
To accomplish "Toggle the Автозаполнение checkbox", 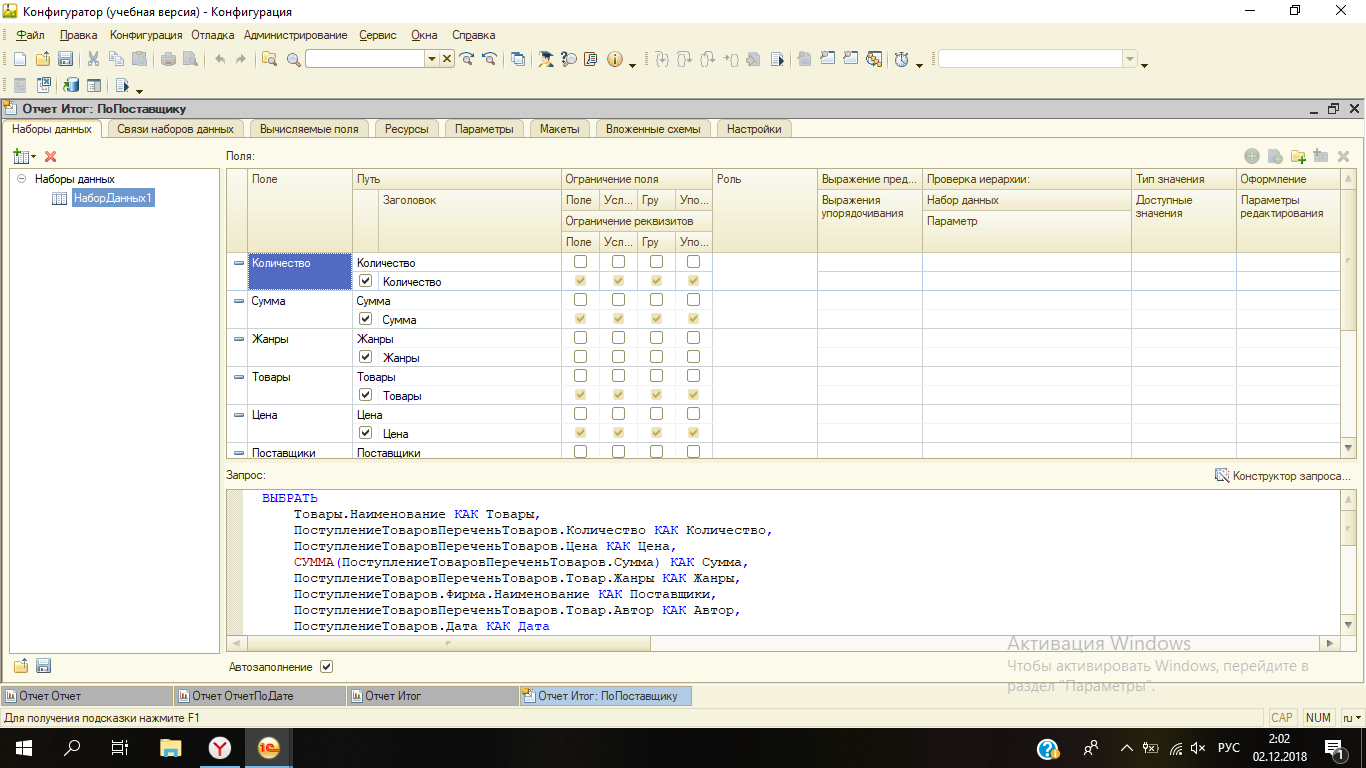I will [326, 667].
